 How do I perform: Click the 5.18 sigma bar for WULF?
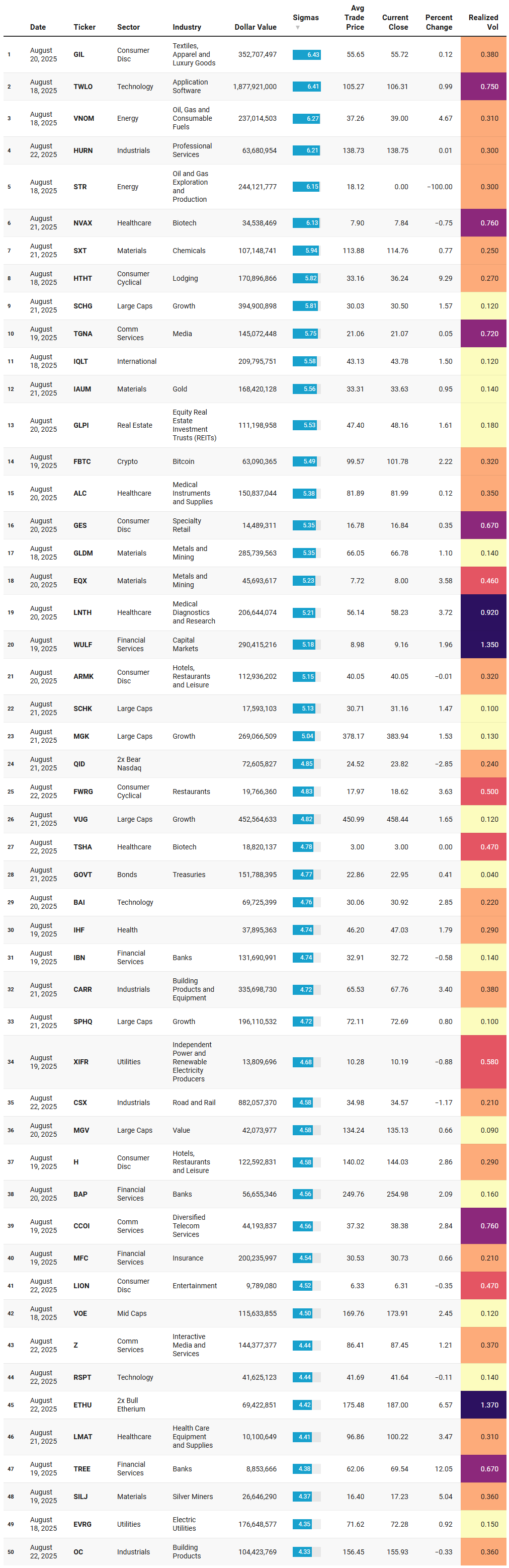click(304, 645)
